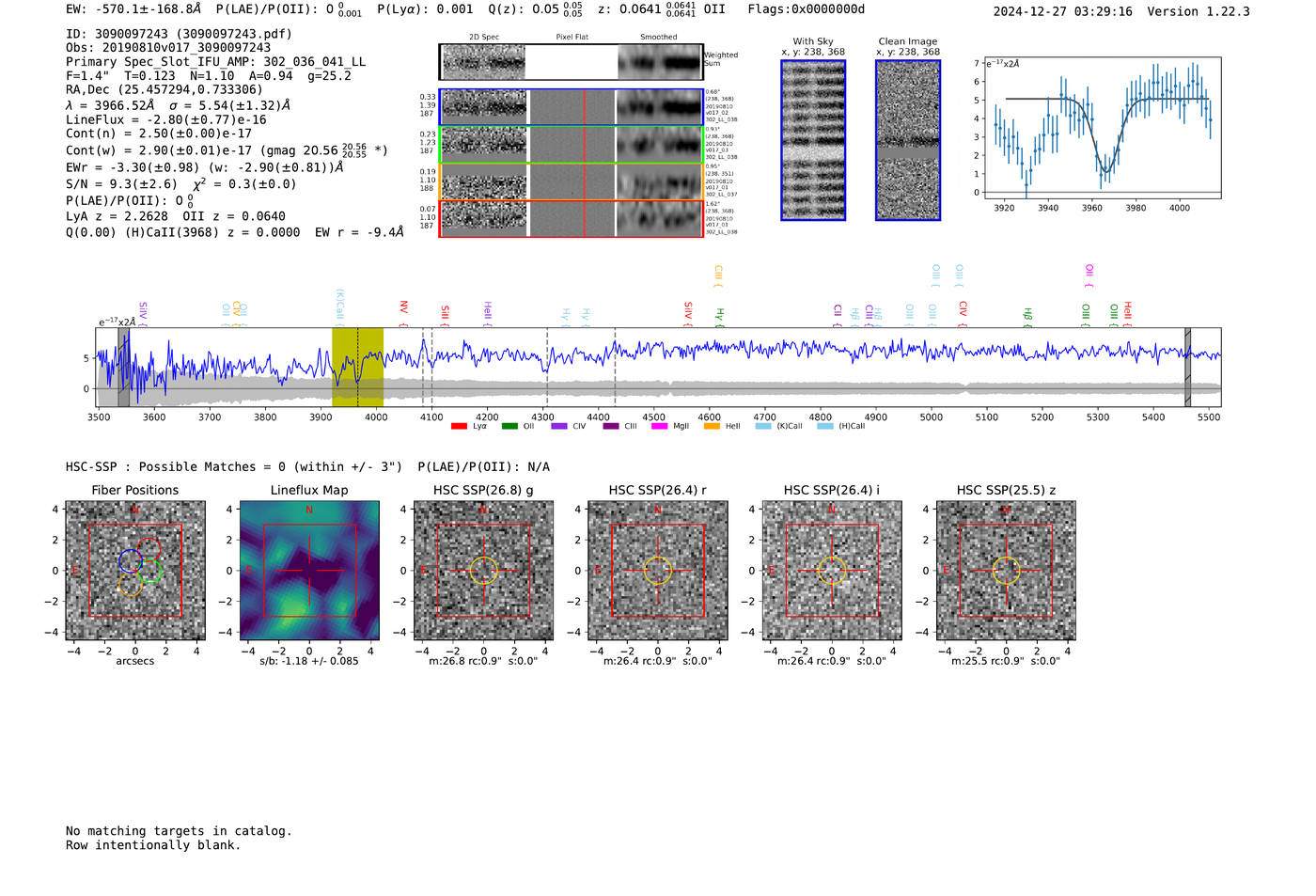Click the 2024-12-27 timestamp
This screenshot has height=896, width=1316.
(1062, 11)
